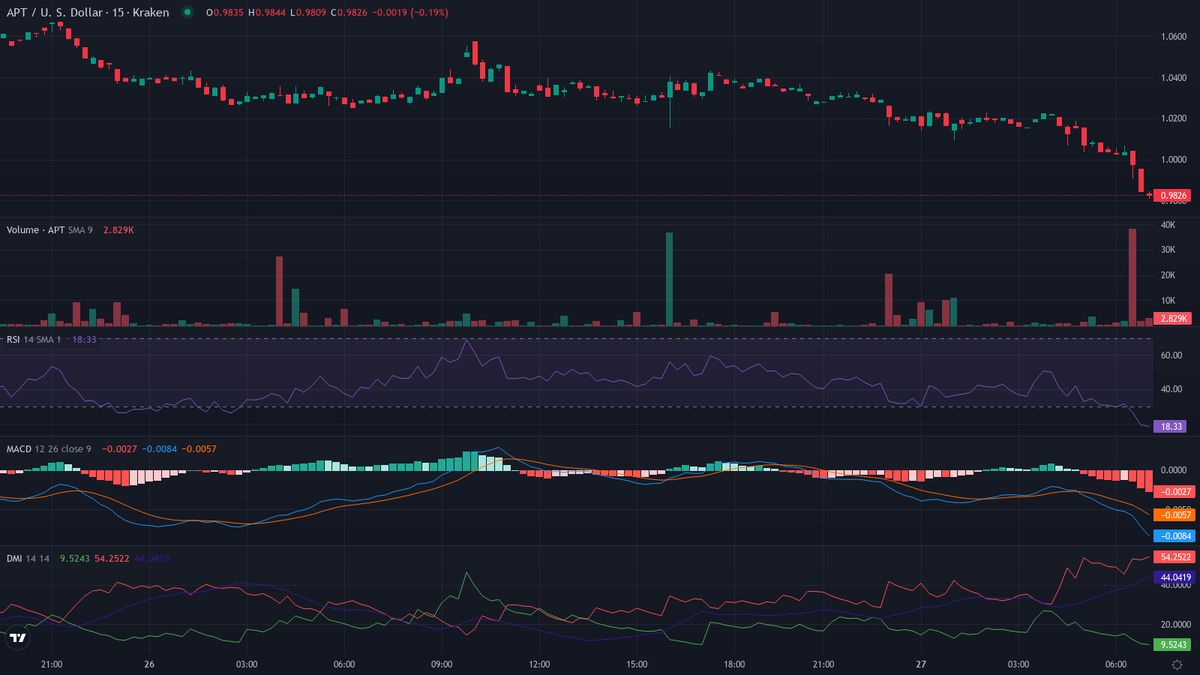Click the 18:00 time axis label
The image size is (1200, 675).
coord(734,664)
